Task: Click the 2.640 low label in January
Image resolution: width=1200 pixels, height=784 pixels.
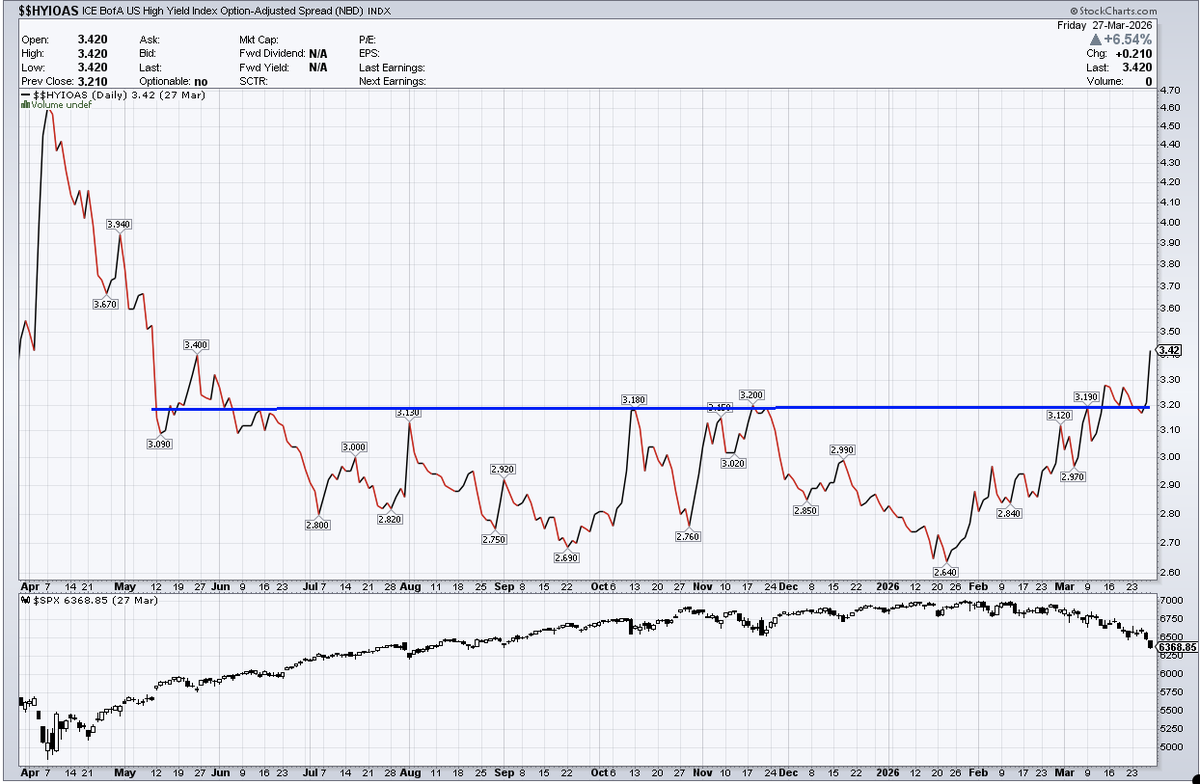Action: tap(945, 571)
